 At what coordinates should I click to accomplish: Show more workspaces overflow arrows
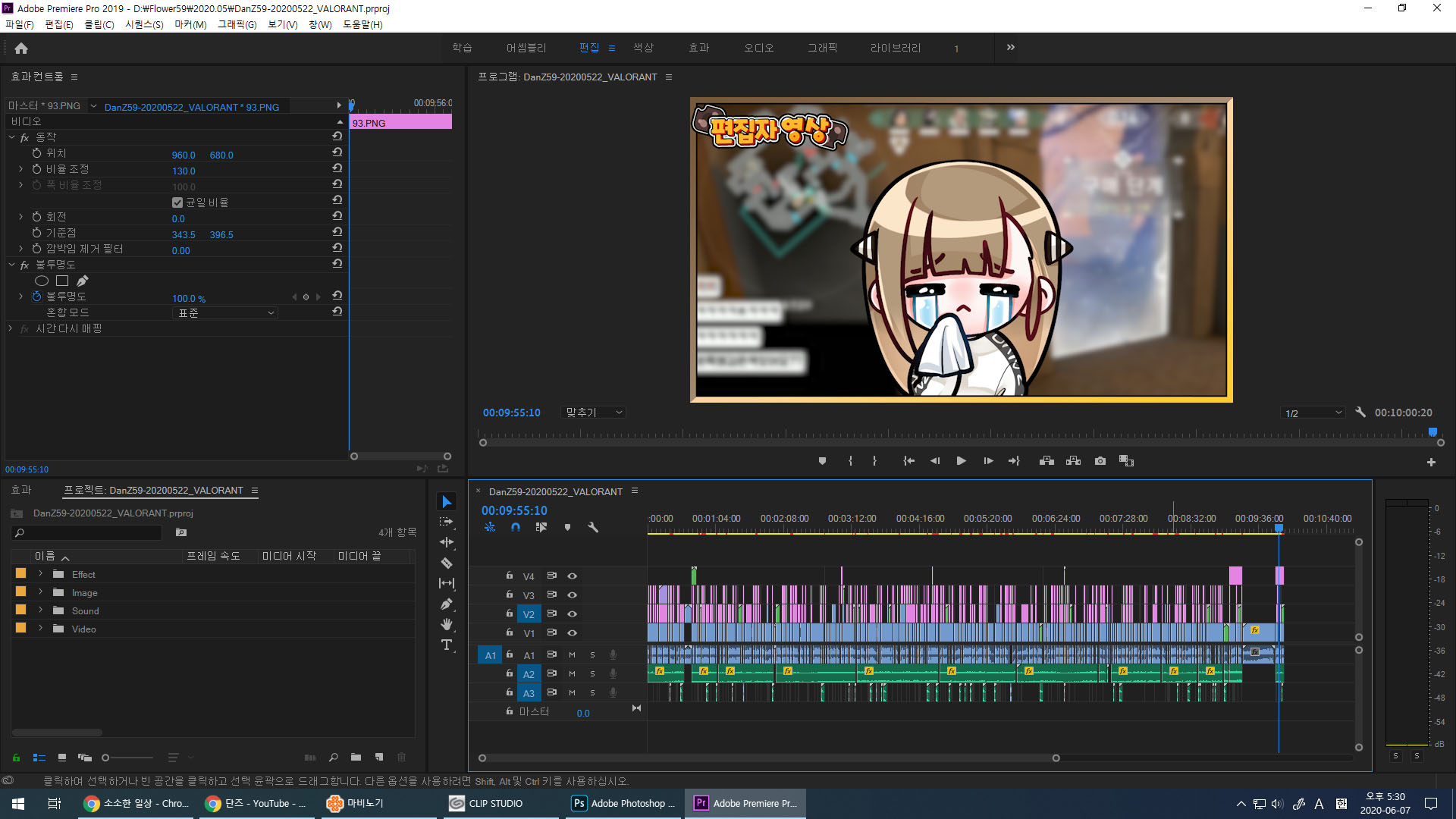tap(1010, 47)
